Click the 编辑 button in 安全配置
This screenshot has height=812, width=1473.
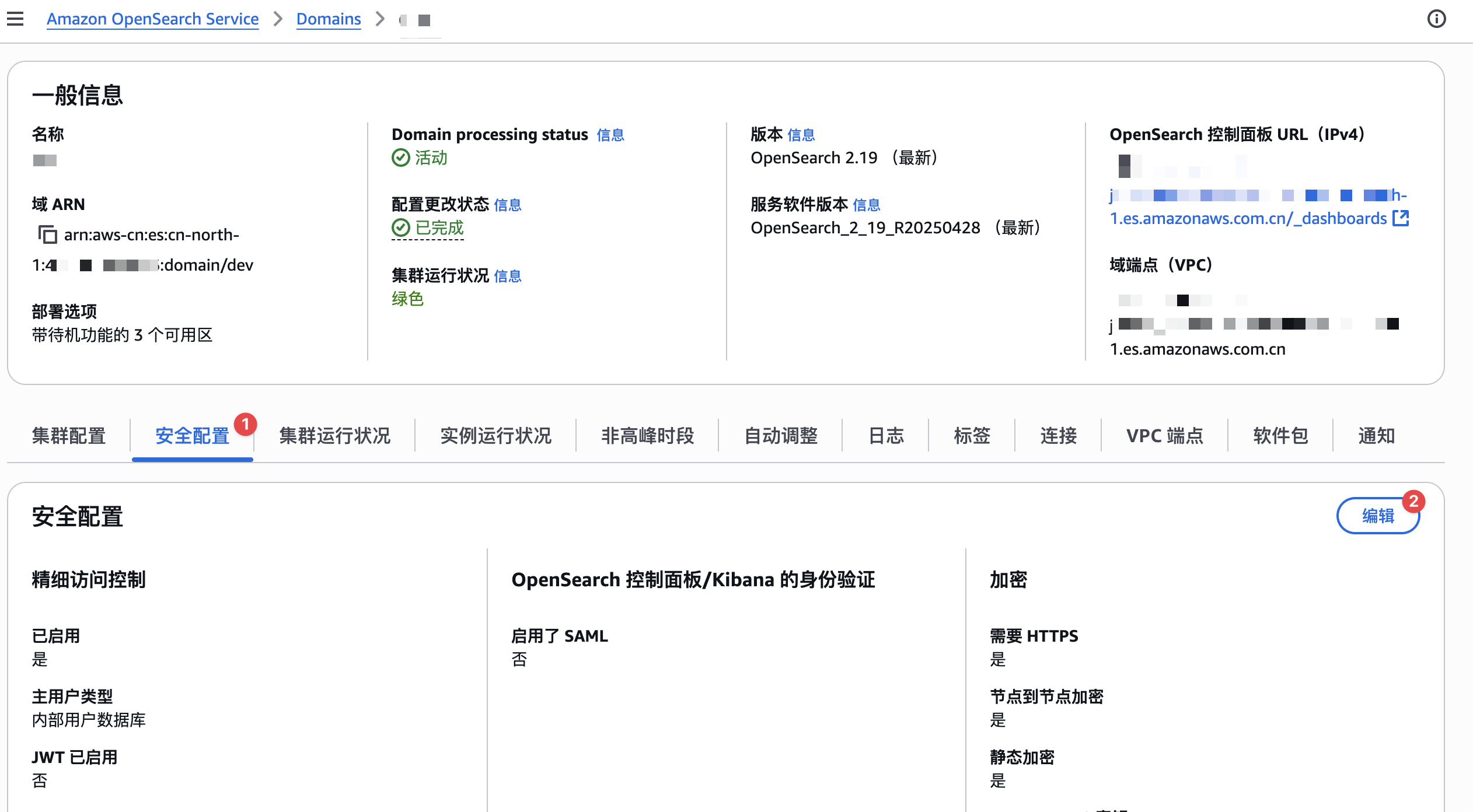[1377, 516]
